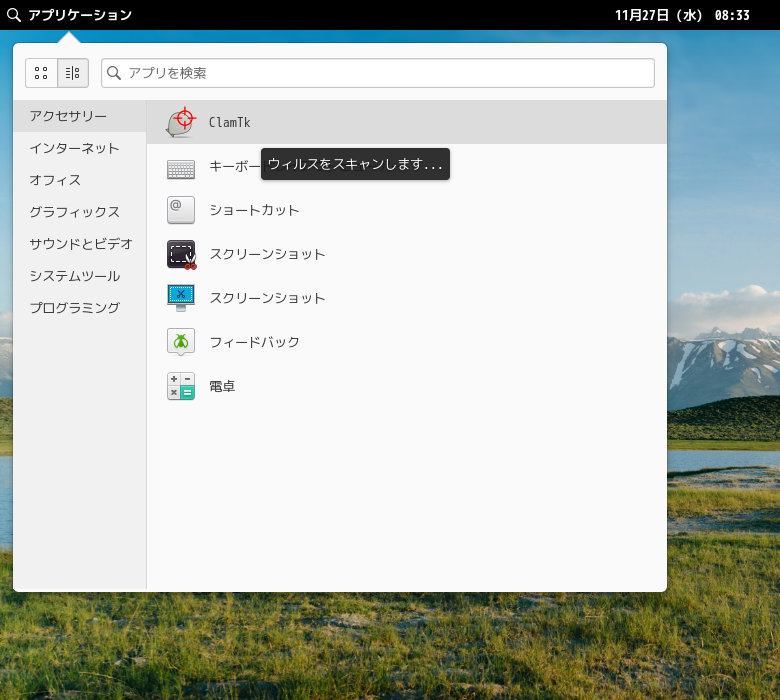The height and width of the screenshot is (700, 780).
Task: Open the サウンドとビデオ category
Action: tap(81, 244)
